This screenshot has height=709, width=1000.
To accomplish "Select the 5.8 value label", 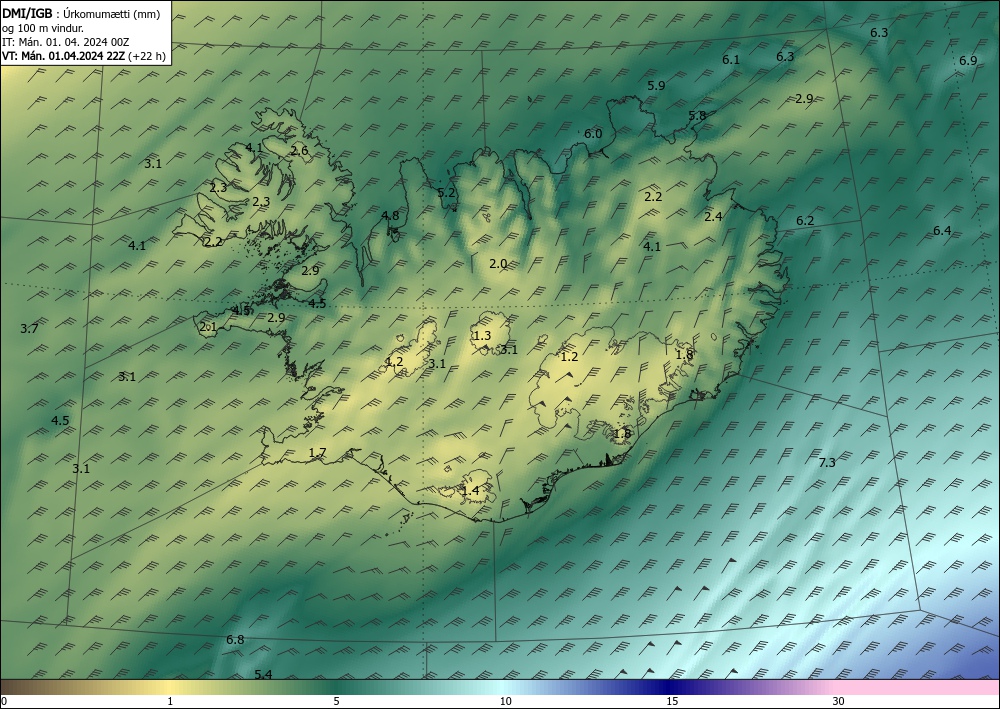I will pos(697,115).
